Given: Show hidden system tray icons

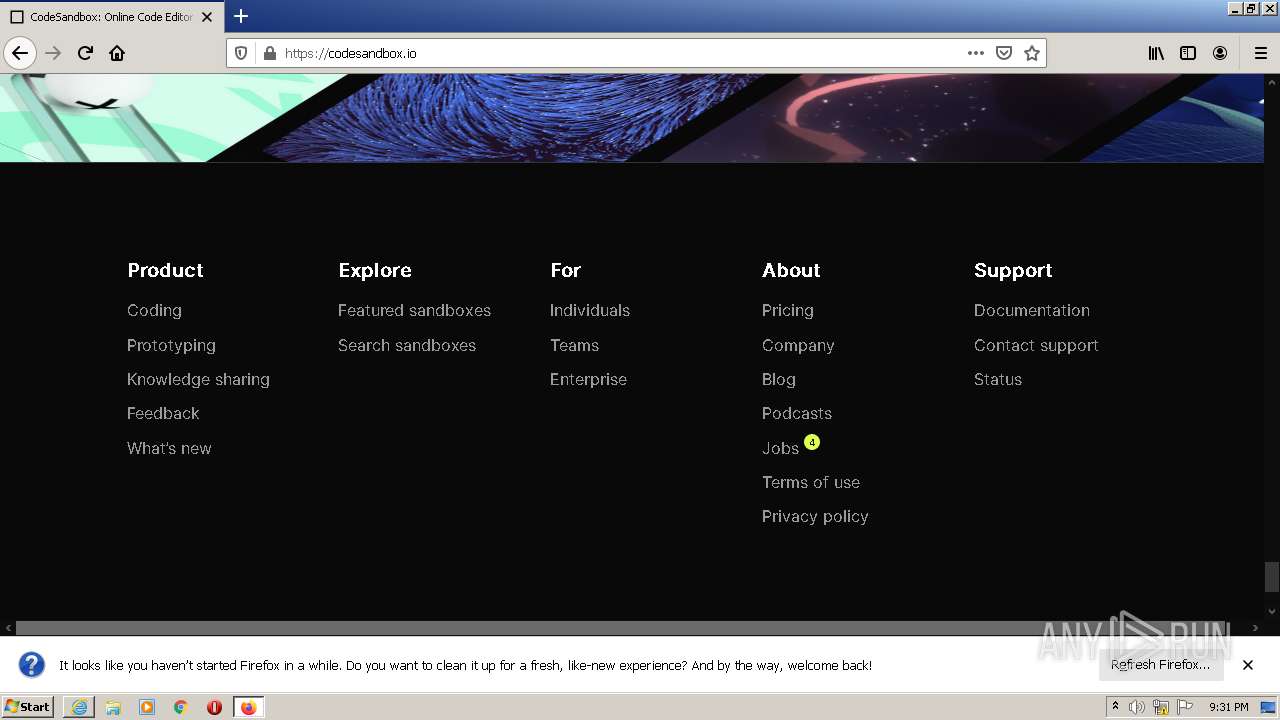Looking at the screenshot, I should (1115, 707).
